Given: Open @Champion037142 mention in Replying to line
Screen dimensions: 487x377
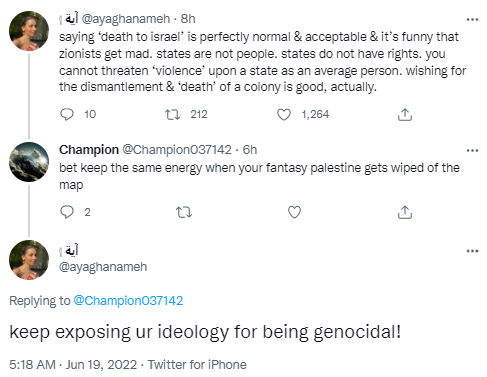Looking at the screenshot, I should [128, 301].
